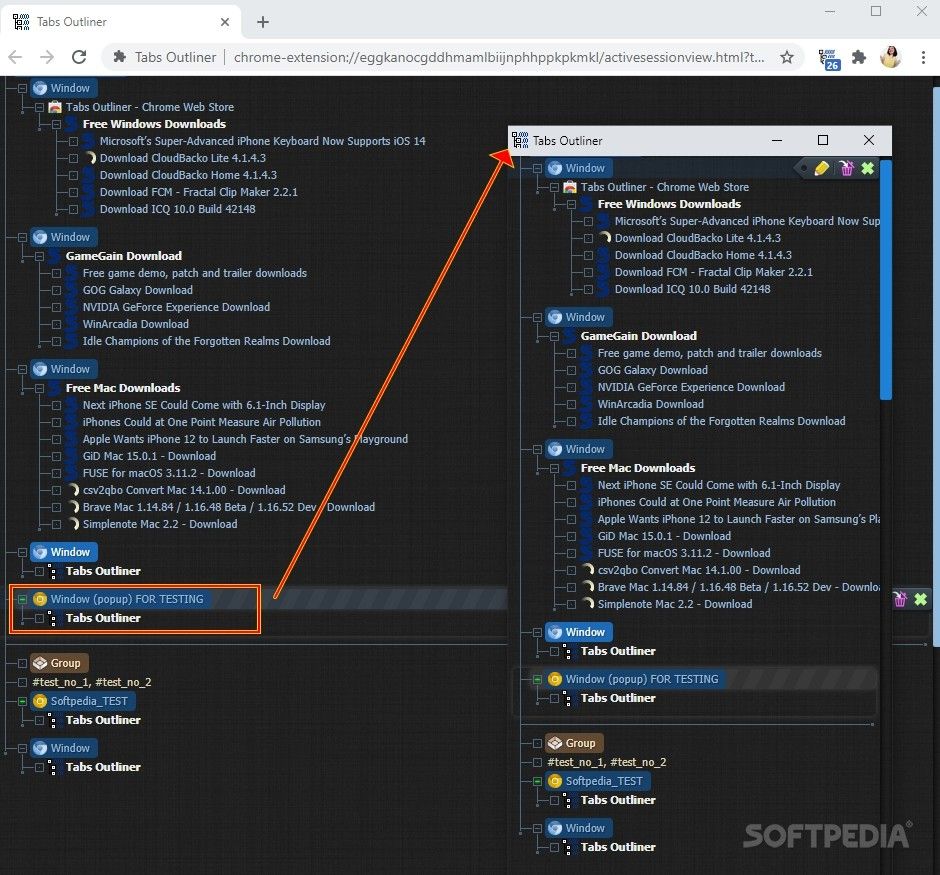The height and width of the screenshot is (875, 940).
Task: Click the yellow popup-window icon of FOR TESTING in the main window
Action: [40, 599]
